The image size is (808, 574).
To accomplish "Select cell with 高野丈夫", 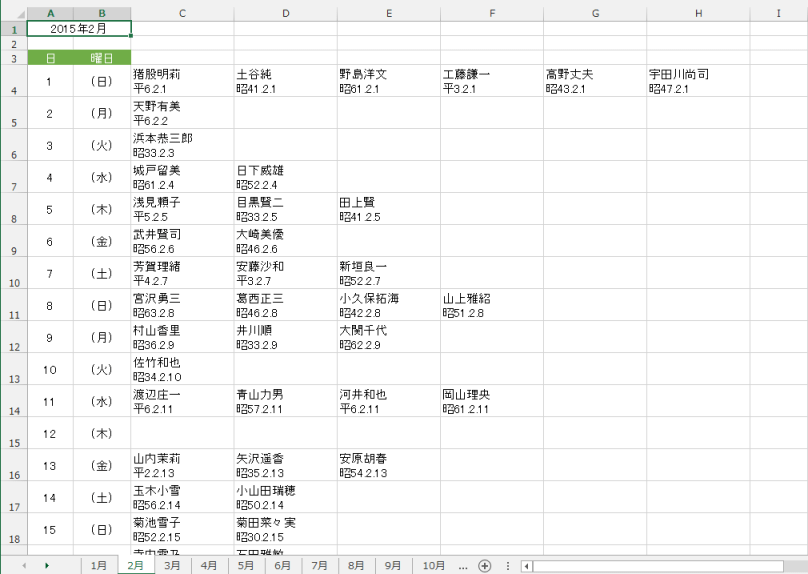I will click(x=595, y=81).
